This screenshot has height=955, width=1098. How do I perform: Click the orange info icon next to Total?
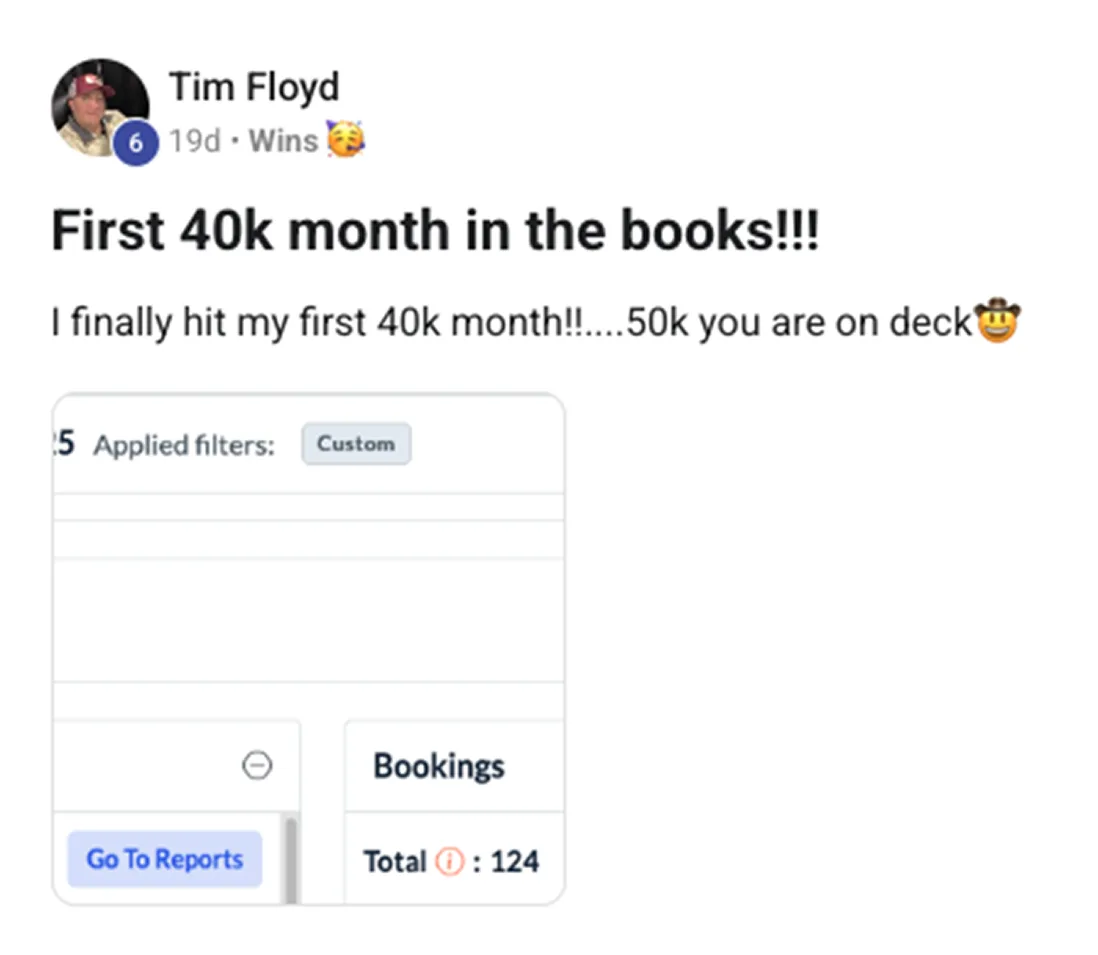[450, 861]
